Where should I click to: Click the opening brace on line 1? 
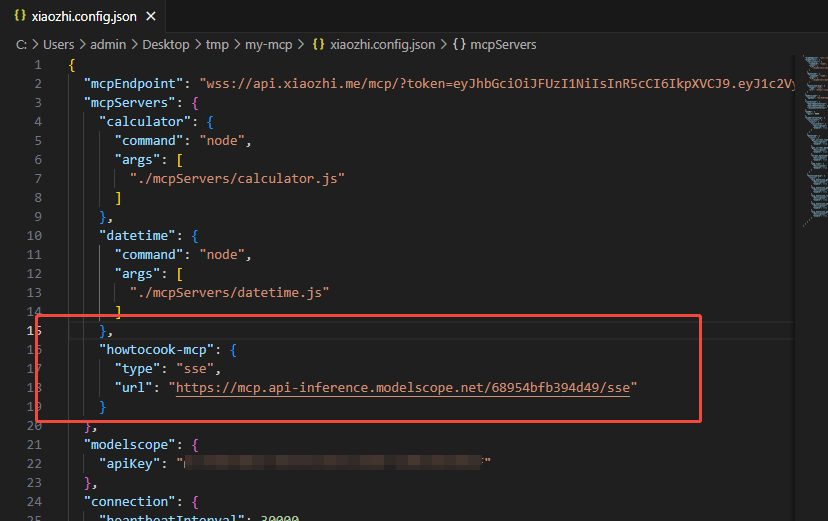(x=72, y=65)
